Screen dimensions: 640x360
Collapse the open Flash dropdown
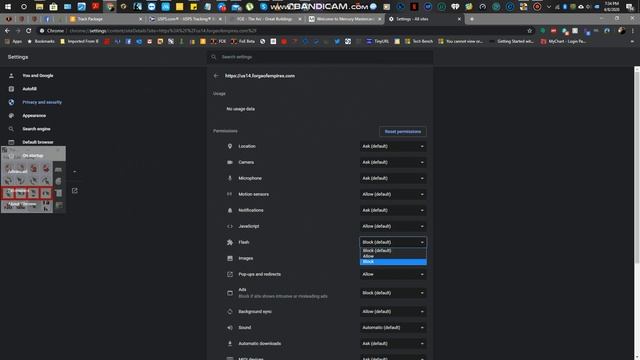coord(393,242)
